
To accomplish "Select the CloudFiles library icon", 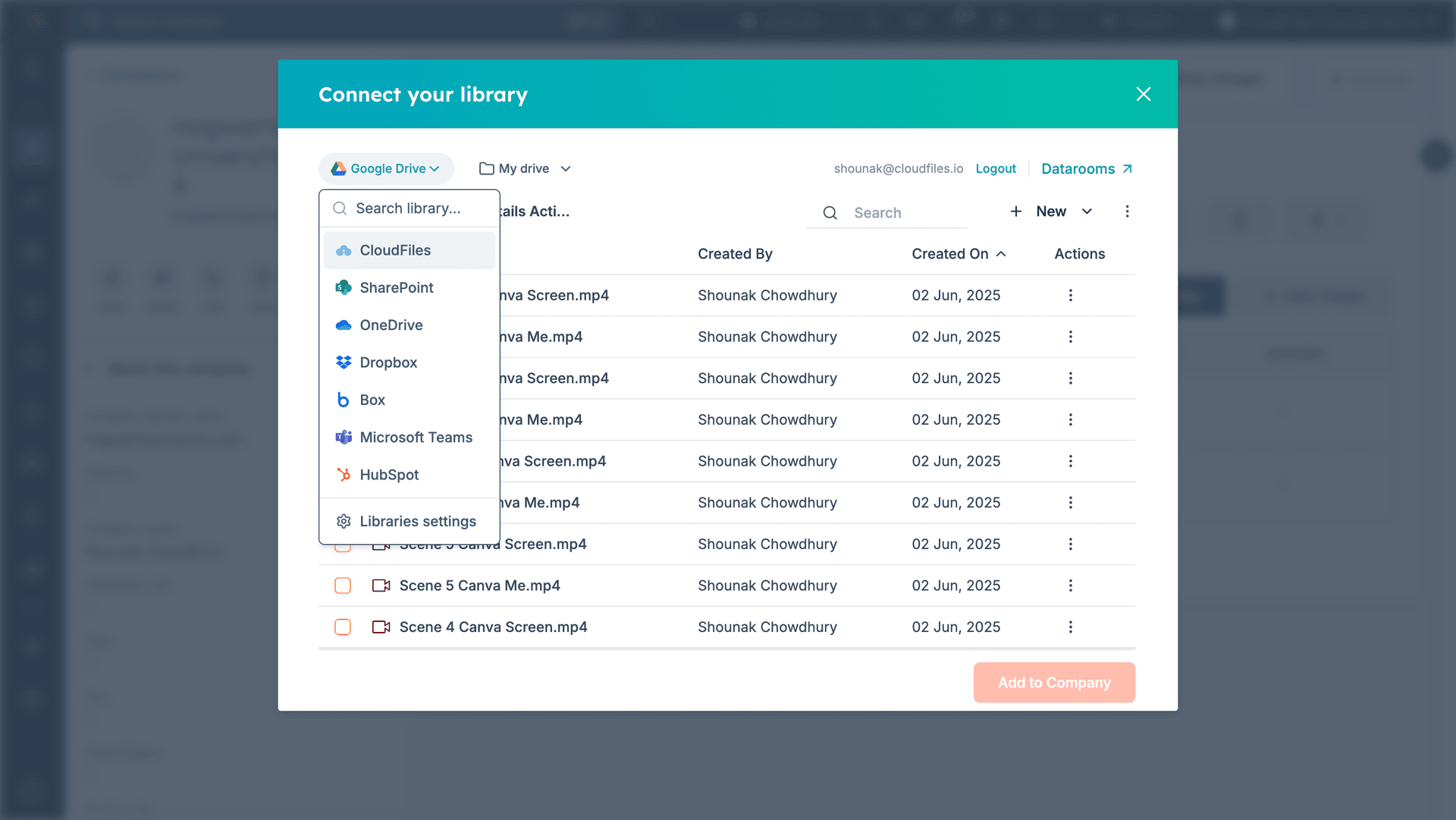I will click(343, 250).
